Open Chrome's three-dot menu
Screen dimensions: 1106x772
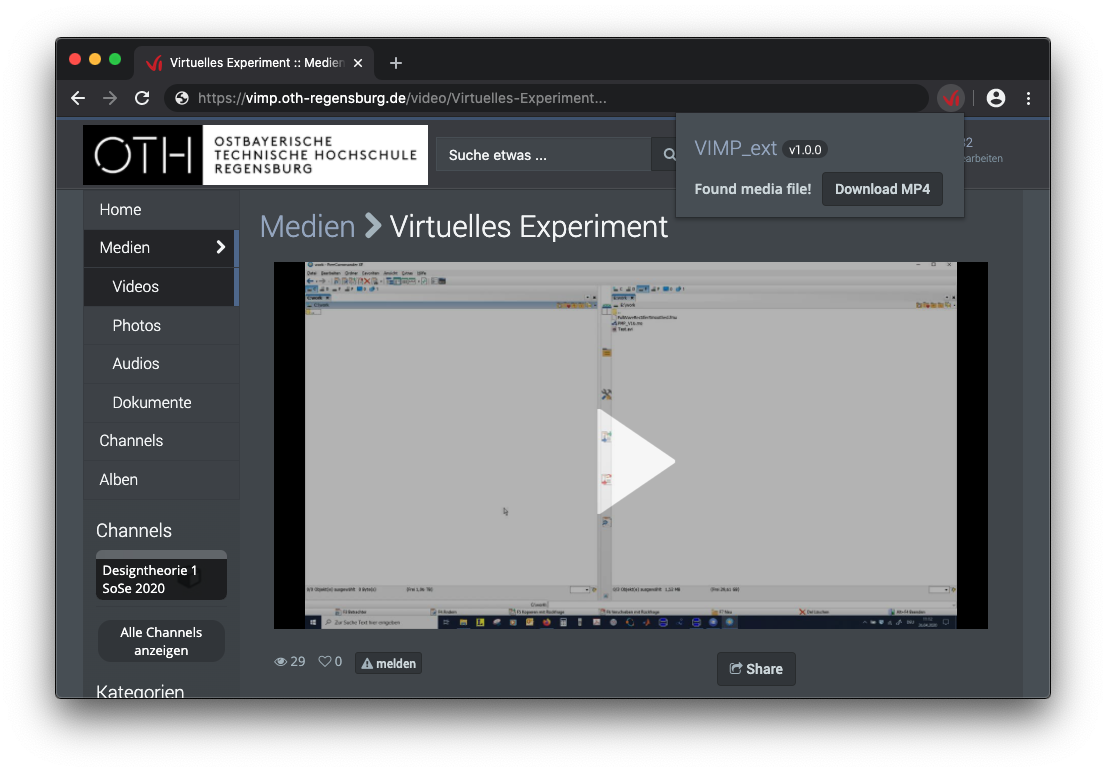click(x=1029, y=98)
